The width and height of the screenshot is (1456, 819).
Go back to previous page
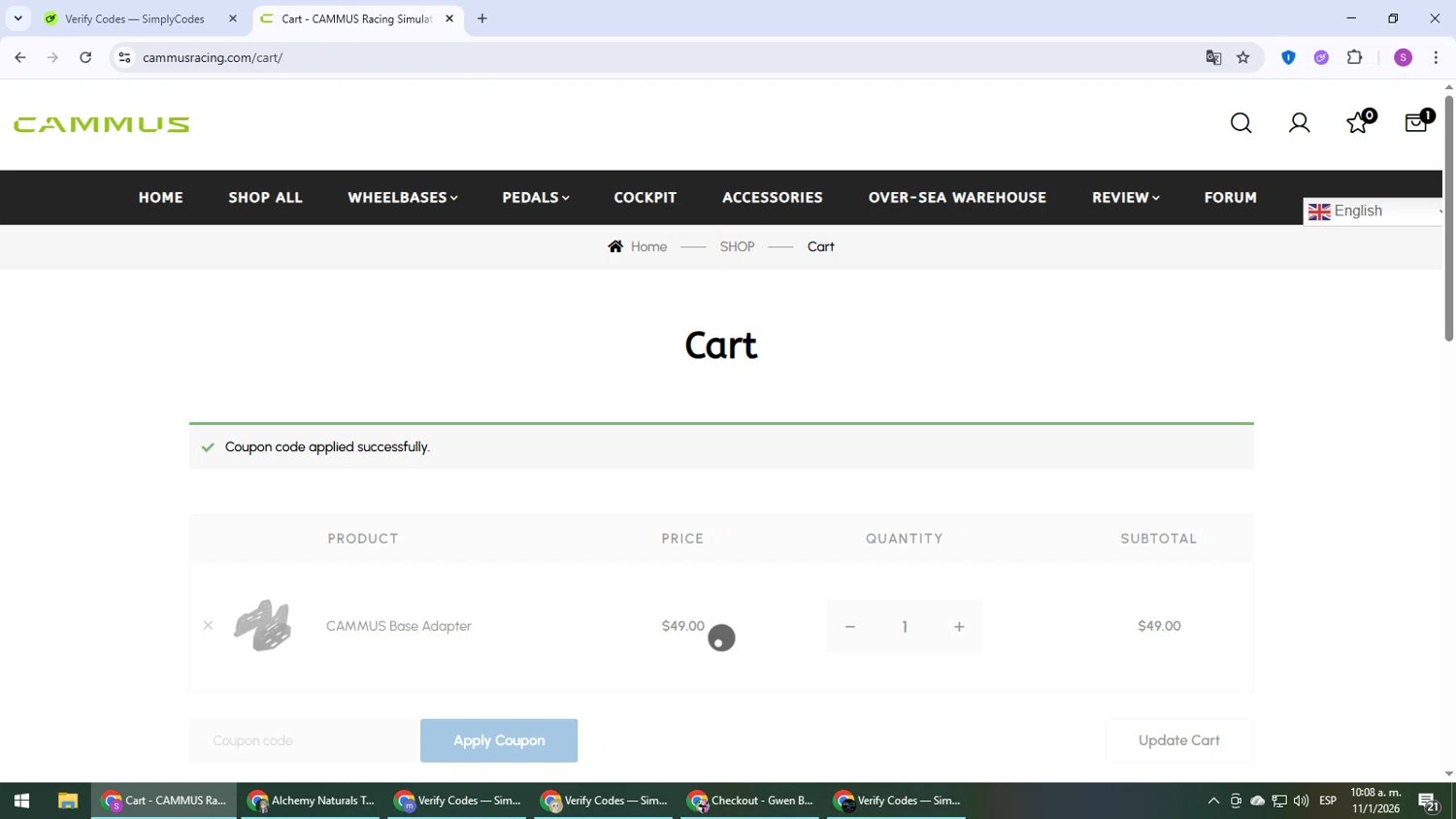20,57
